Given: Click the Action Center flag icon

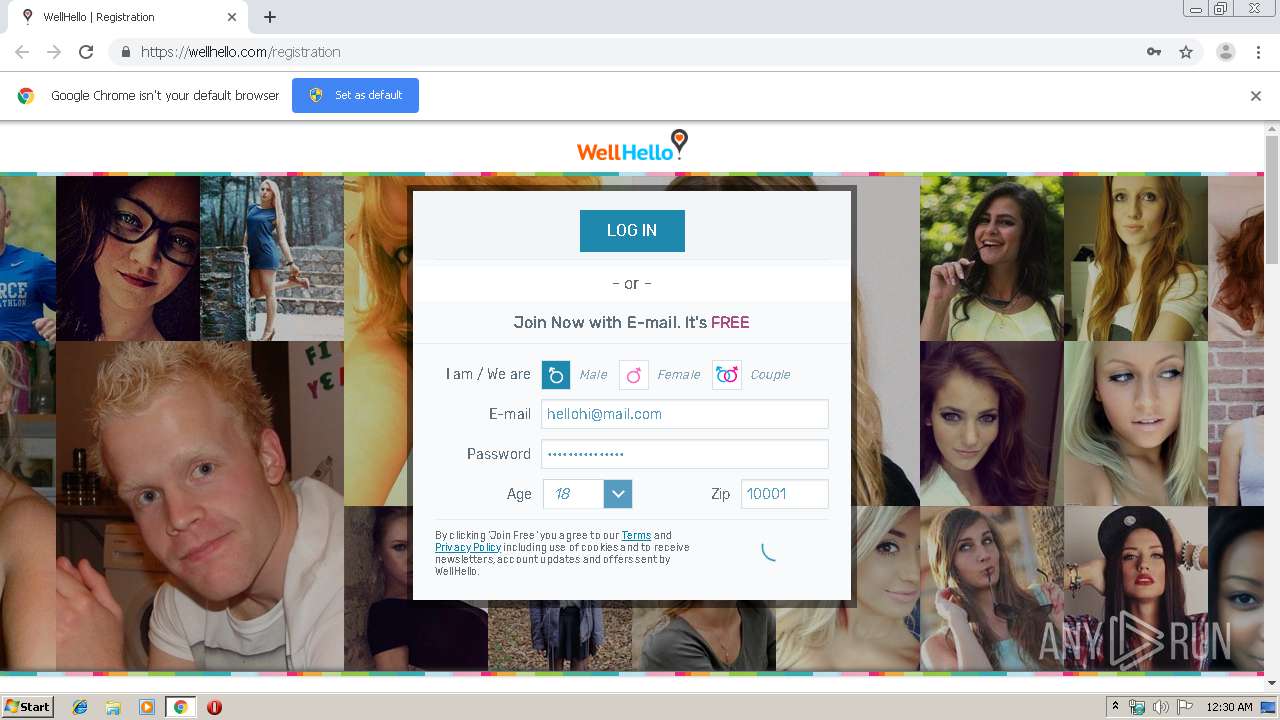Looking at the screenshot, I should click(1185, 707).
